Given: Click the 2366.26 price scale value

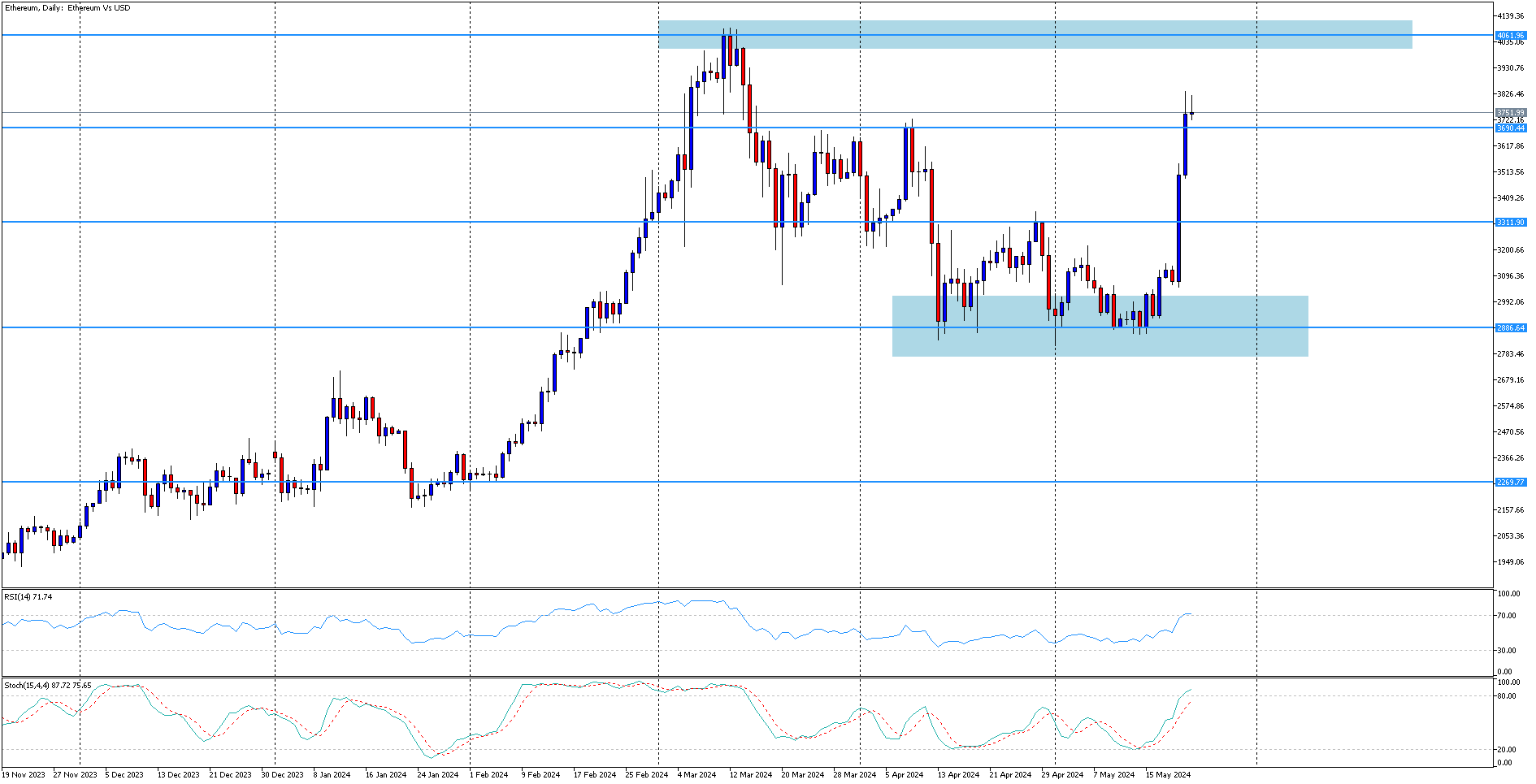Looking at the screenshot, I should (x=1511, y=458).
